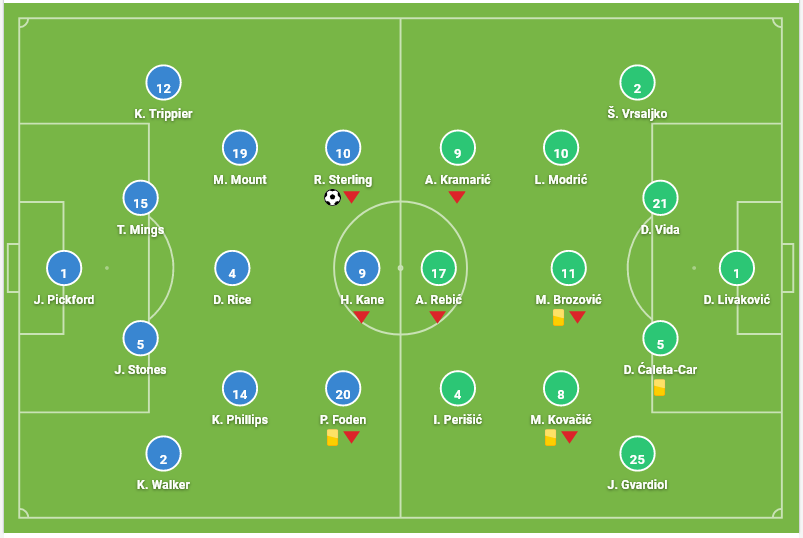Open the K. Walker player name link

point(163,485)
